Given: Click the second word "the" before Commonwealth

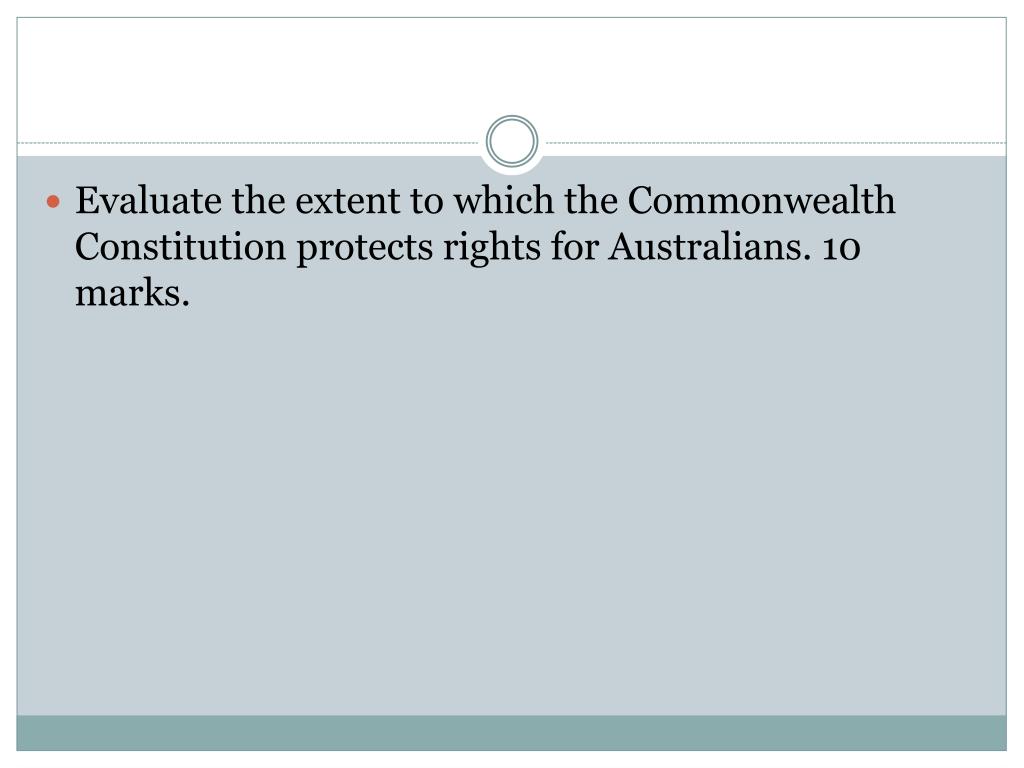Looking at the screenshot, I should click(591, 200).
